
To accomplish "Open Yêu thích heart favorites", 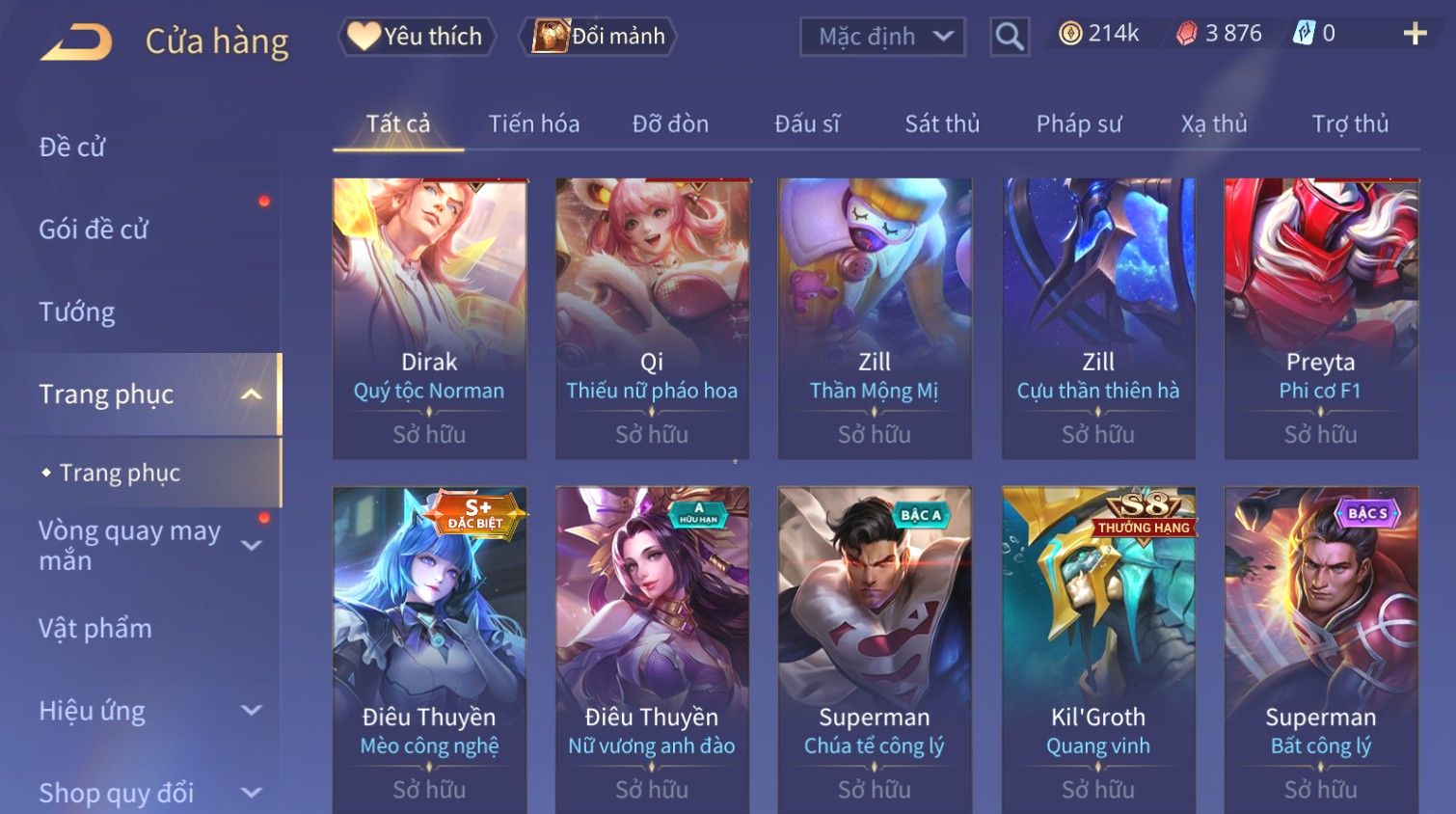I will click(x=417, y=37).
